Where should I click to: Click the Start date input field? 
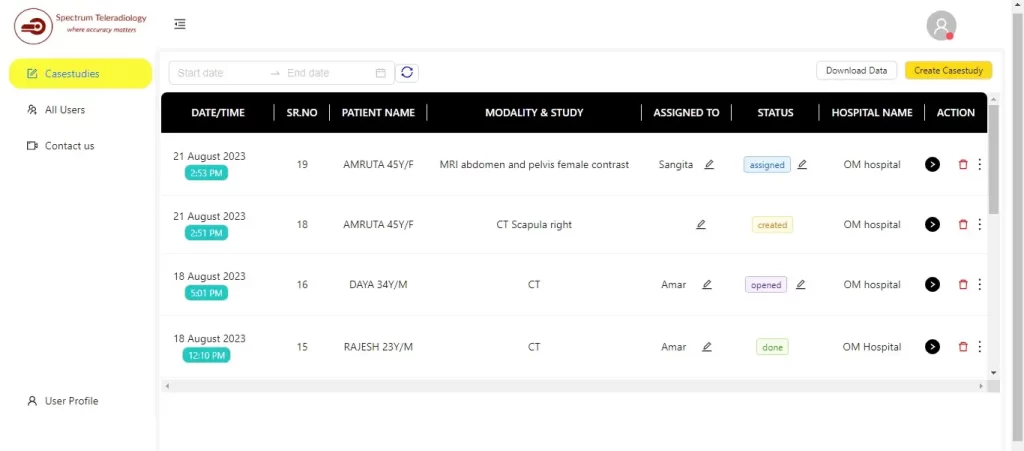[x=220, y=73]
